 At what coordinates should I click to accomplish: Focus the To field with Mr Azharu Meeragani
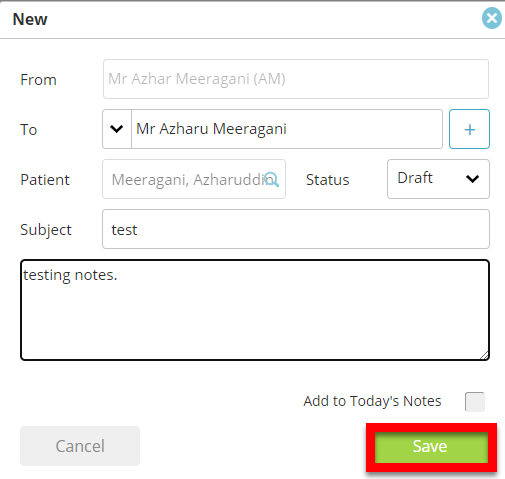(x=287, y=129)
